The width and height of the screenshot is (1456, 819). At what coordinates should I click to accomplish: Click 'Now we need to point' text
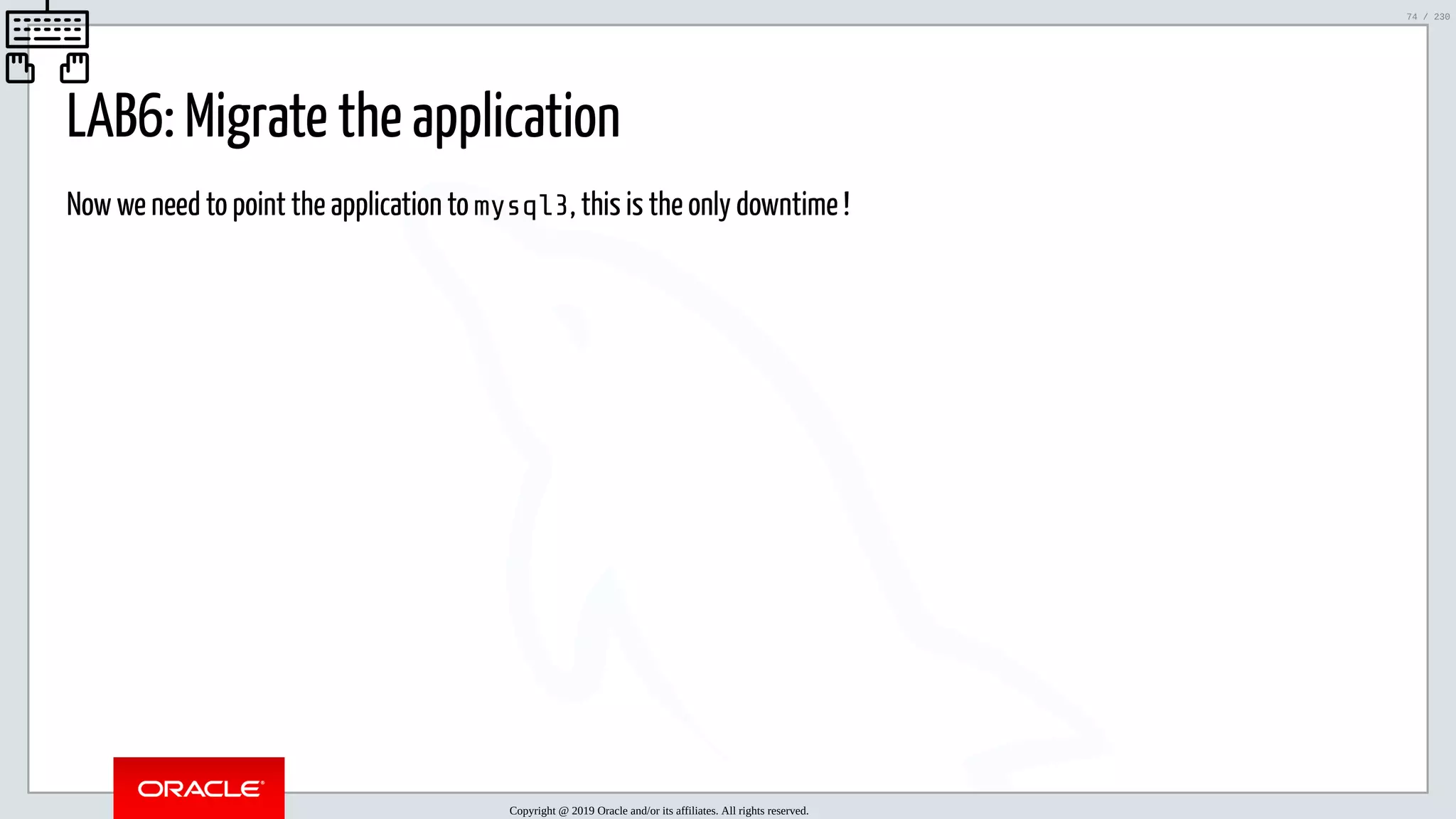tap(176, 205)
